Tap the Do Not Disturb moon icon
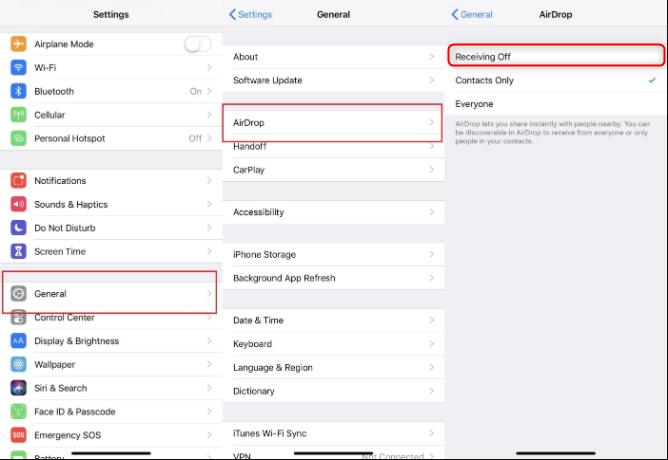 [18, 228]
